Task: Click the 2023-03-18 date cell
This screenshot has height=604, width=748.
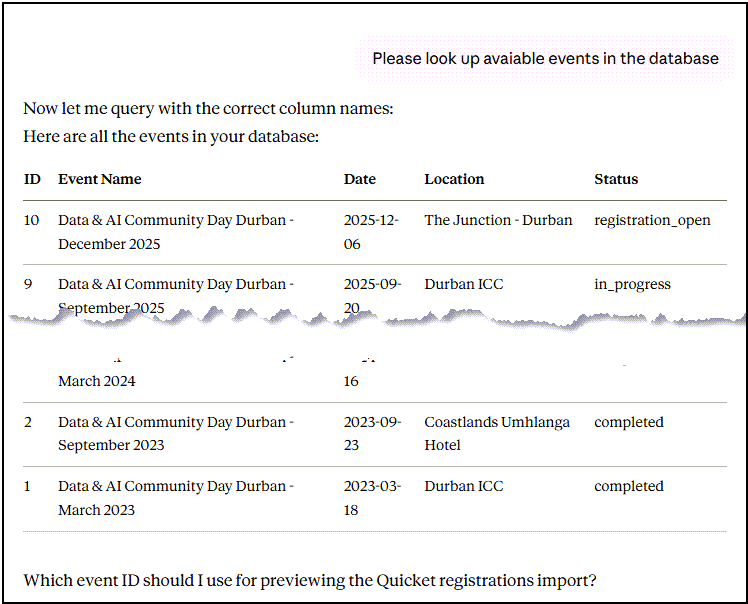Action: [x=372, y=498]
